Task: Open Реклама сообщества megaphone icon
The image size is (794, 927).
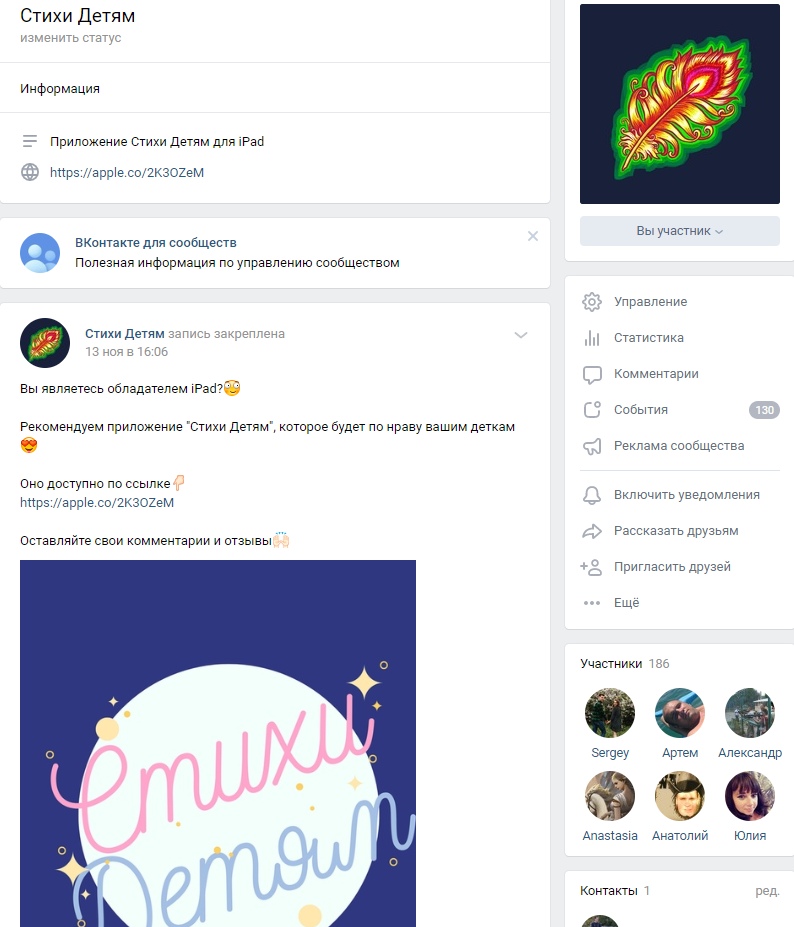Action: (592, 446)
